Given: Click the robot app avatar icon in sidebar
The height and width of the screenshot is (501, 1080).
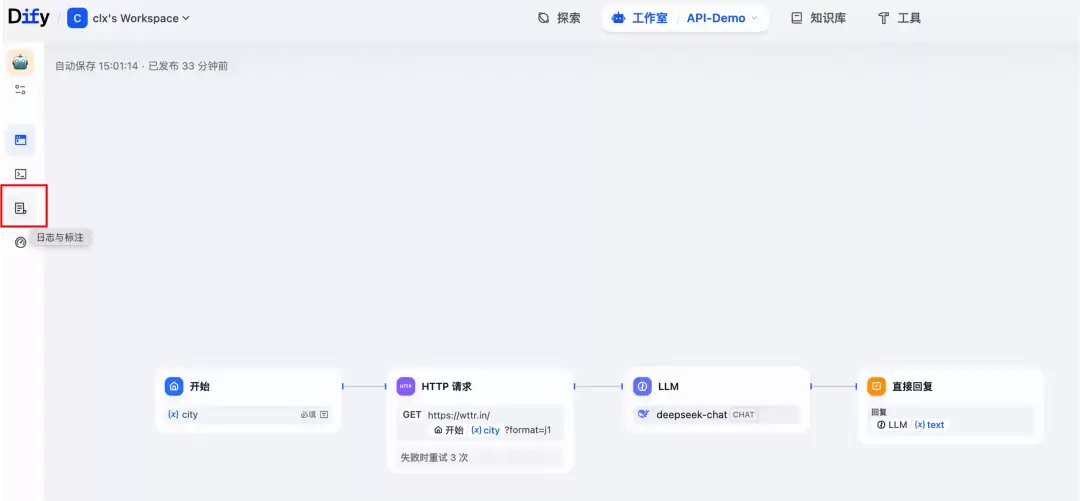Looking at the screenshot, I should [21, 62].
